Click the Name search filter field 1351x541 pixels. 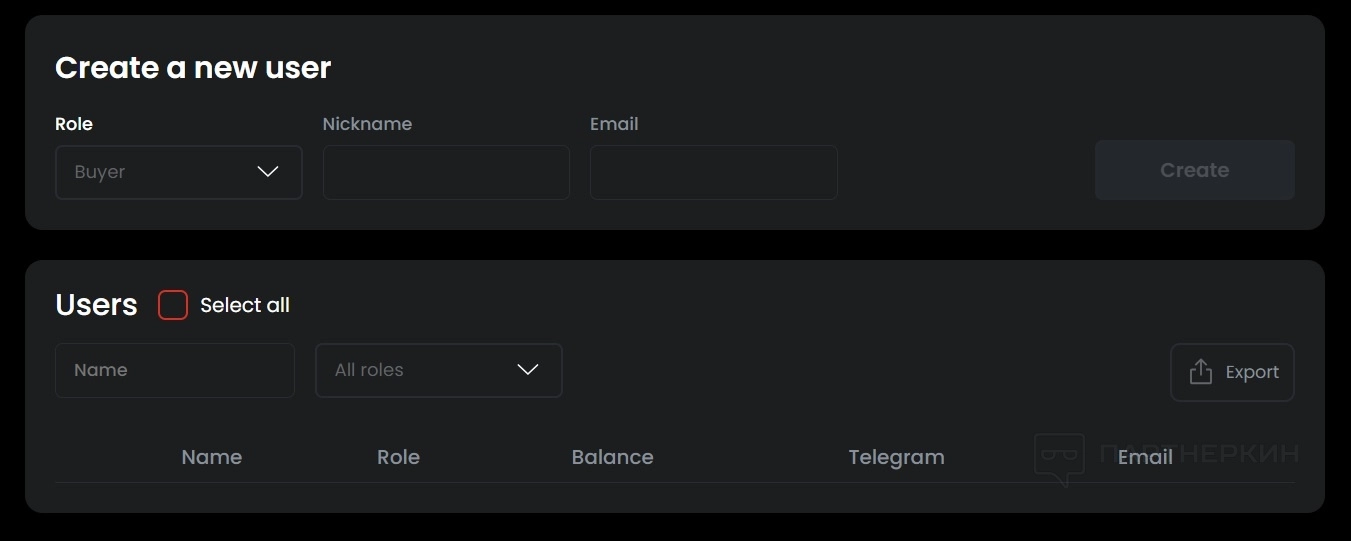point(175,370)
